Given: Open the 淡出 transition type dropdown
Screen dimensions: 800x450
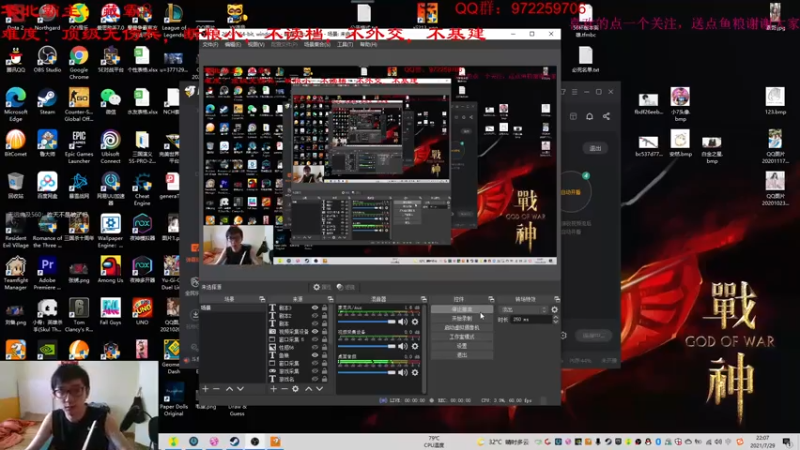Looking at the screenshot, I should point(523,309).
